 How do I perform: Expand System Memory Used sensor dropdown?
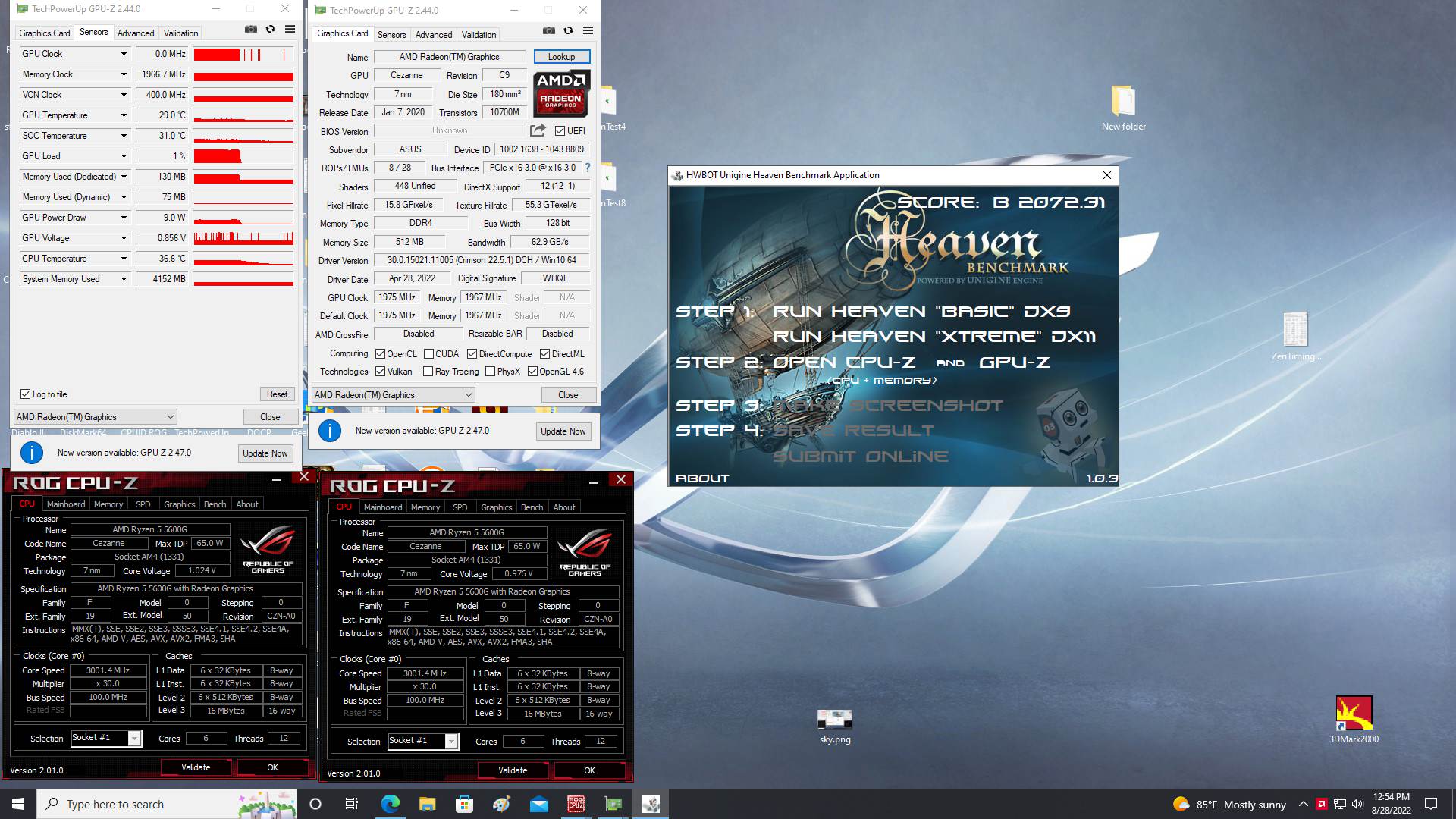coord(124,279)
